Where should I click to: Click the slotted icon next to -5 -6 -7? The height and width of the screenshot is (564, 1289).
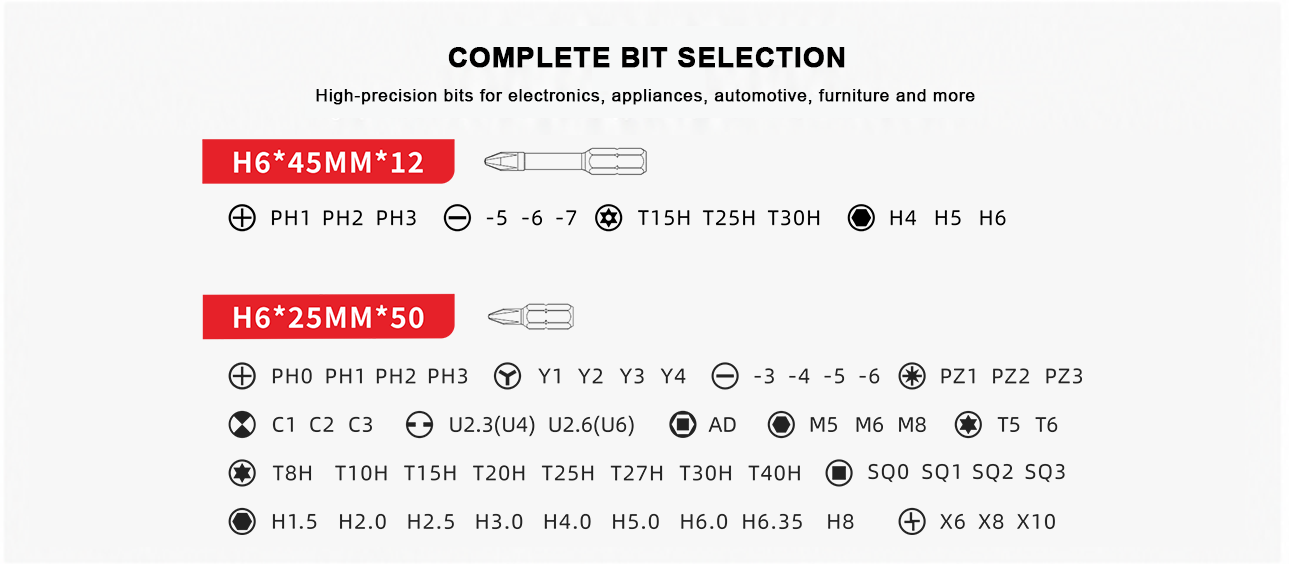click(457, 218)
